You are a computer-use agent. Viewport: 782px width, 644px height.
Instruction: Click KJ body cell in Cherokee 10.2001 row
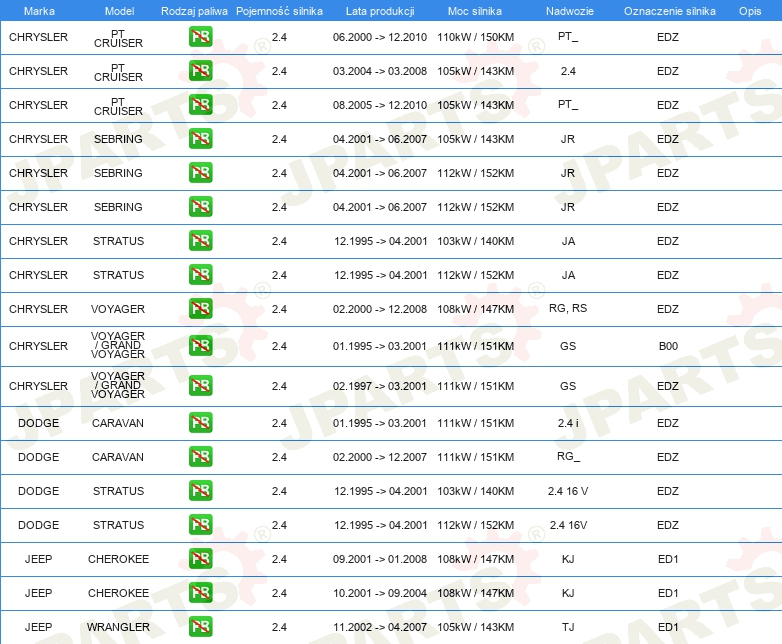coord(568,593)
